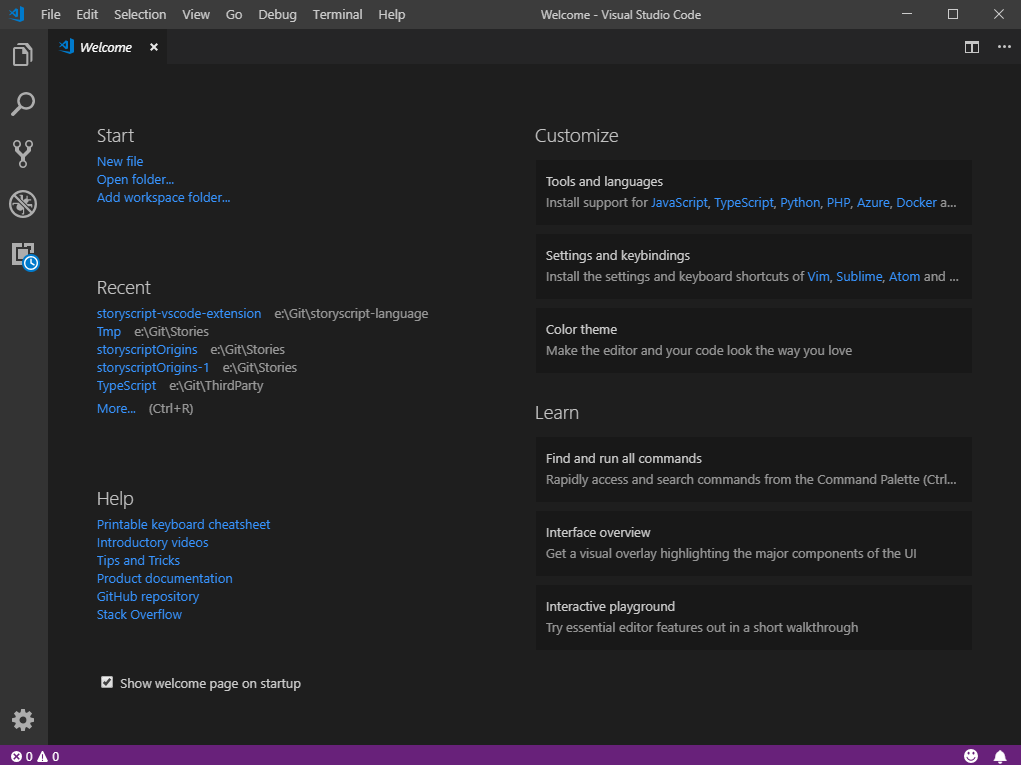The width and height of the screenshot is (1021, 765).
Task: Install Docker support link
Action: 916,202
